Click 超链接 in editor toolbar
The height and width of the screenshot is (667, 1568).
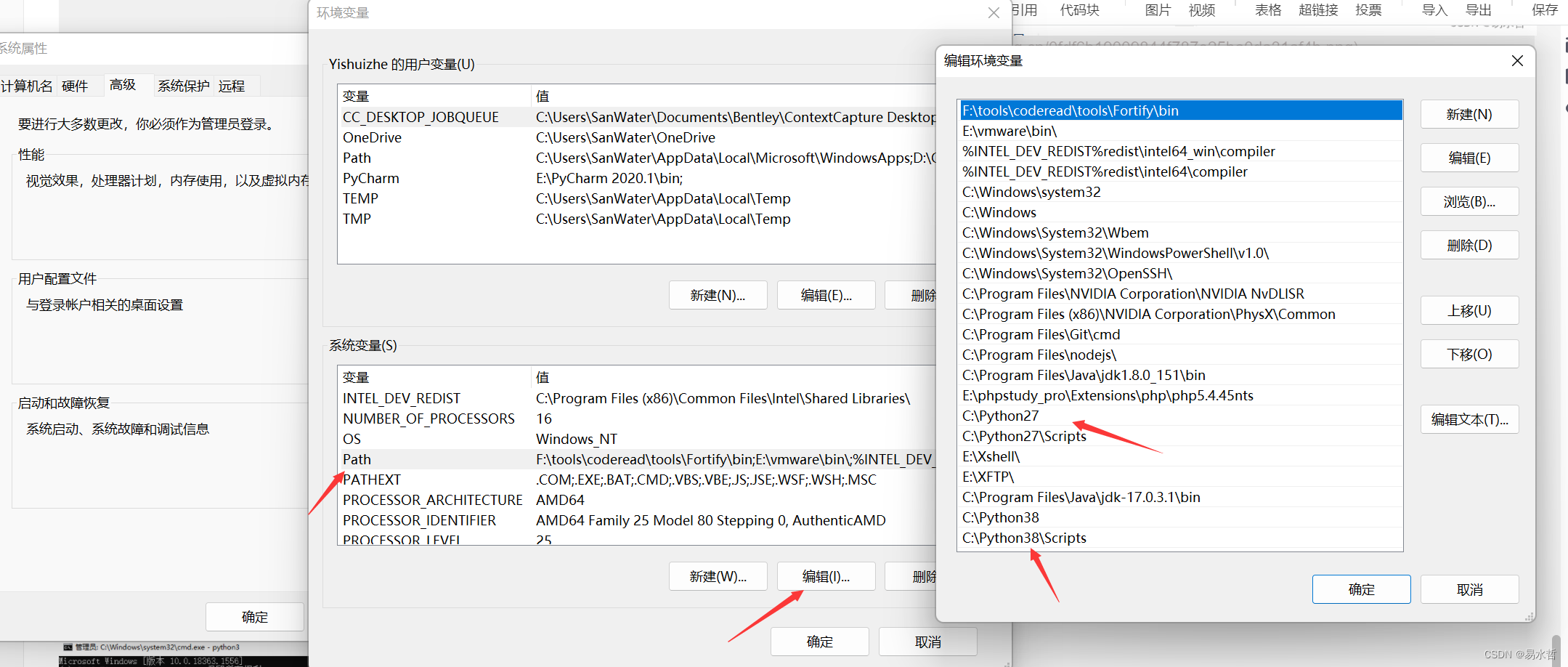click(1318, 10)
